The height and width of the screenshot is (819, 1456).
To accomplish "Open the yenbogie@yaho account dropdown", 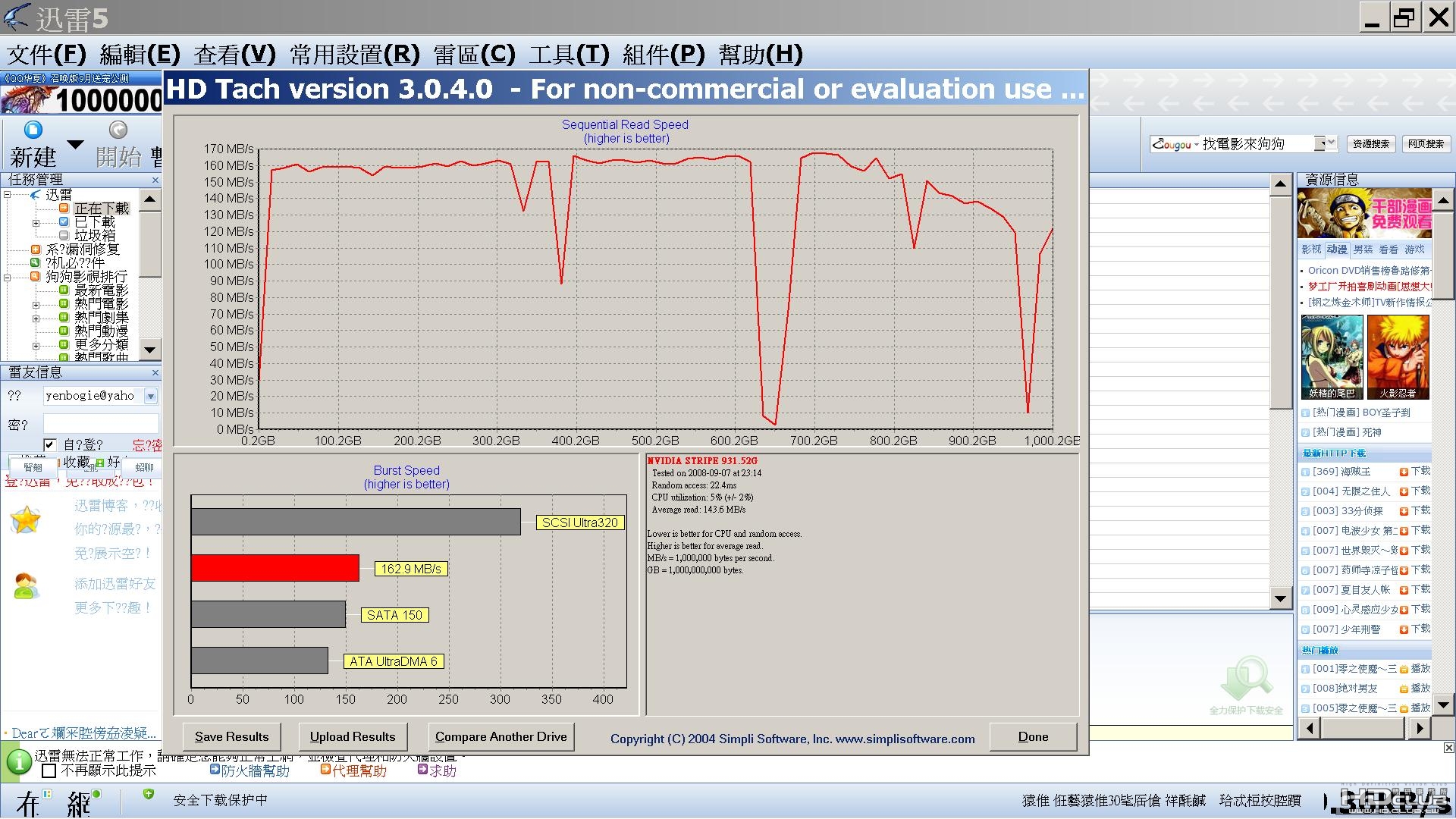I will [x=150, y=396].
